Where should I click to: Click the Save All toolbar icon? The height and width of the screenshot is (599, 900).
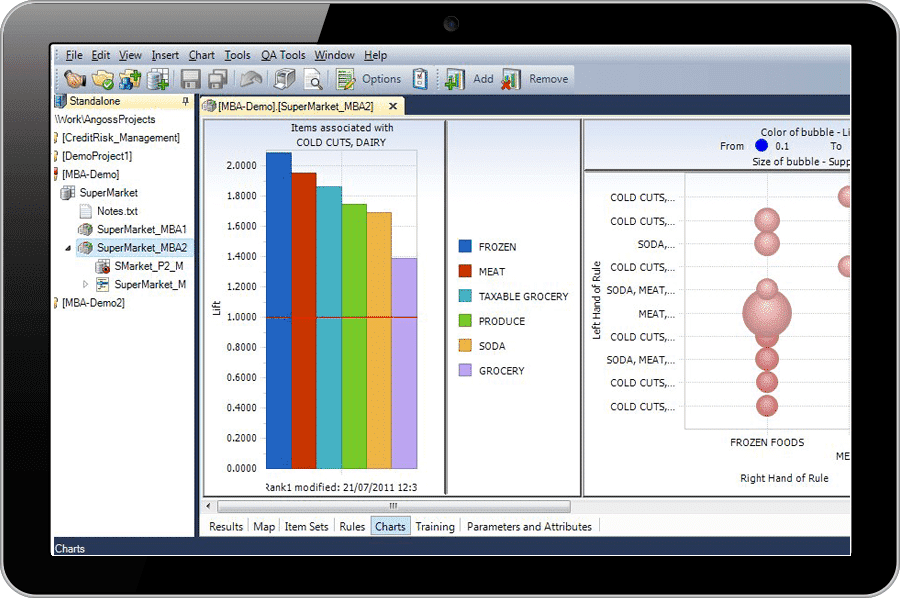[218, 80]
